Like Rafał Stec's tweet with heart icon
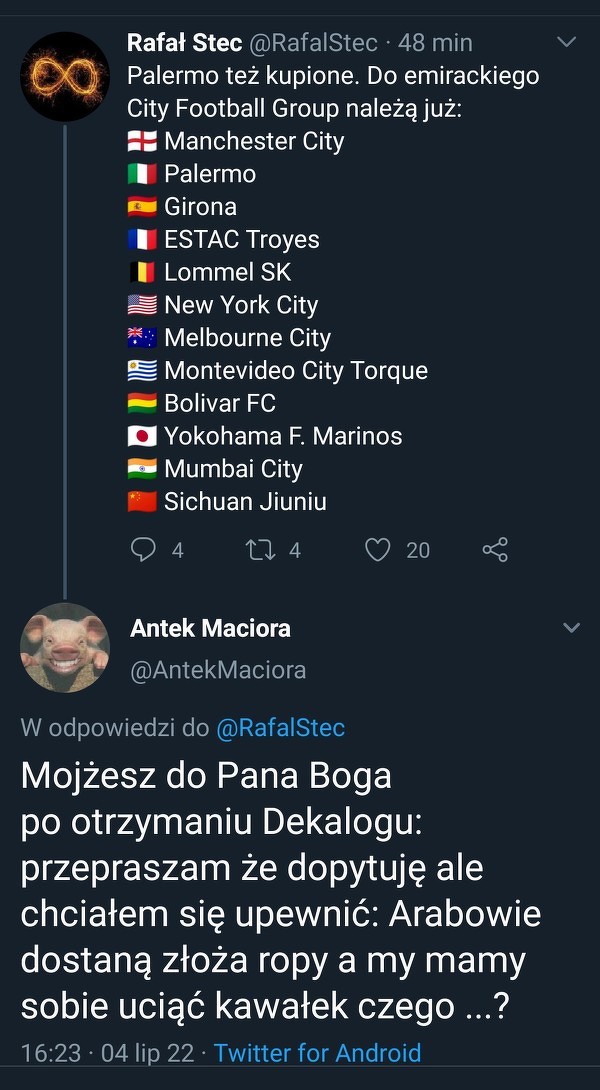 (x=377, y=549)
